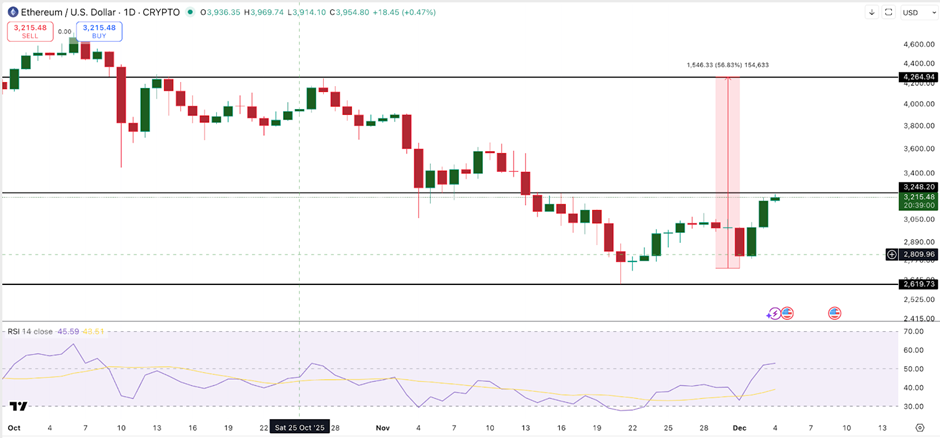Click the 4,000.00 price axis label

pyautogui.click(x=917, y=104)
